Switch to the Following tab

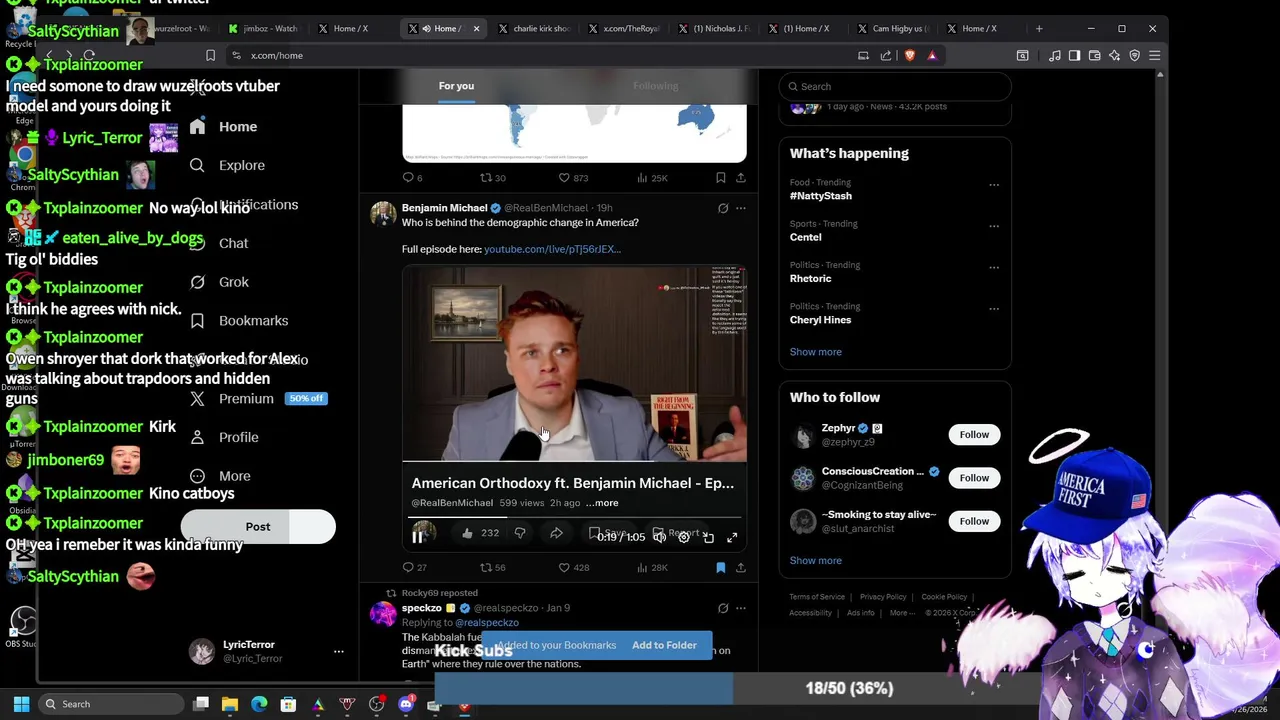click(655, 86)
